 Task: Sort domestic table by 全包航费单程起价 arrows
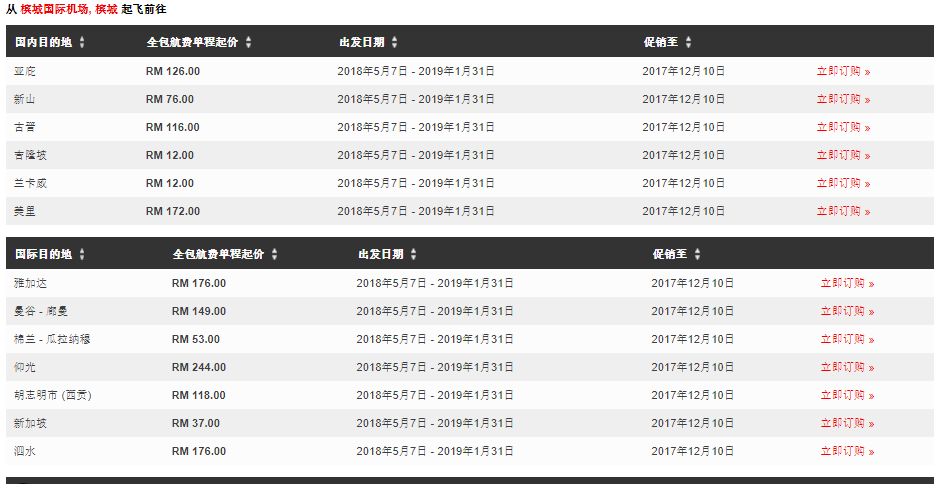coord(248,42)
